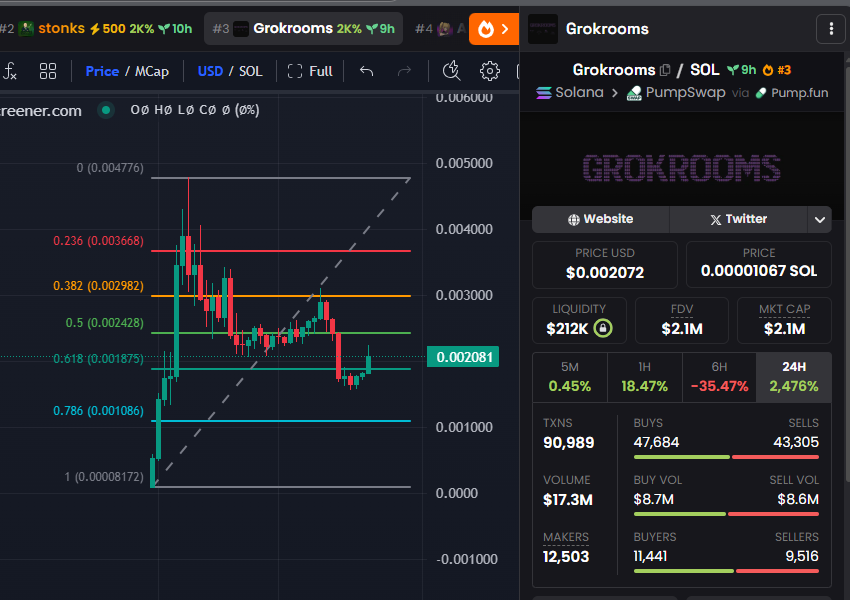850x600 pixels.
Task: Click the SELLS 43,305 value
Action: click(x=796, y=442)
